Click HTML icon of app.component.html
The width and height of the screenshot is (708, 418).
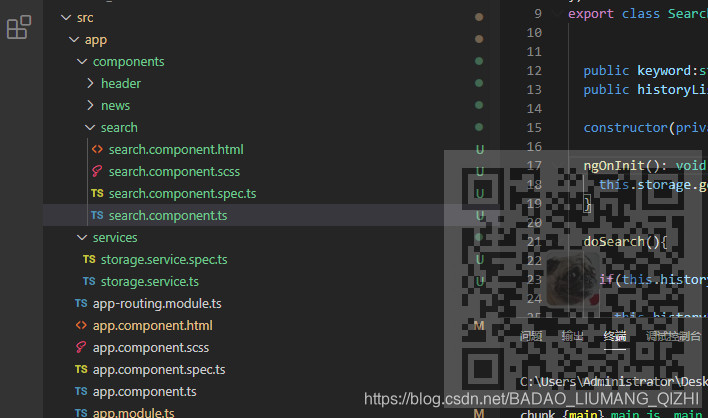click(x=81, y=325)
